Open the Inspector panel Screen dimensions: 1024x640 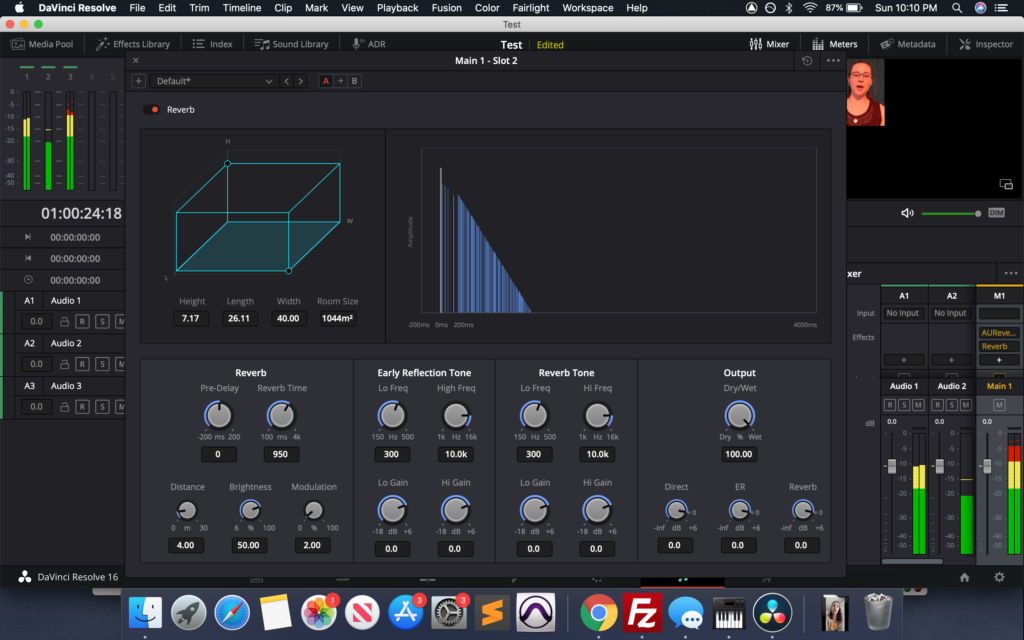point(986,44)
